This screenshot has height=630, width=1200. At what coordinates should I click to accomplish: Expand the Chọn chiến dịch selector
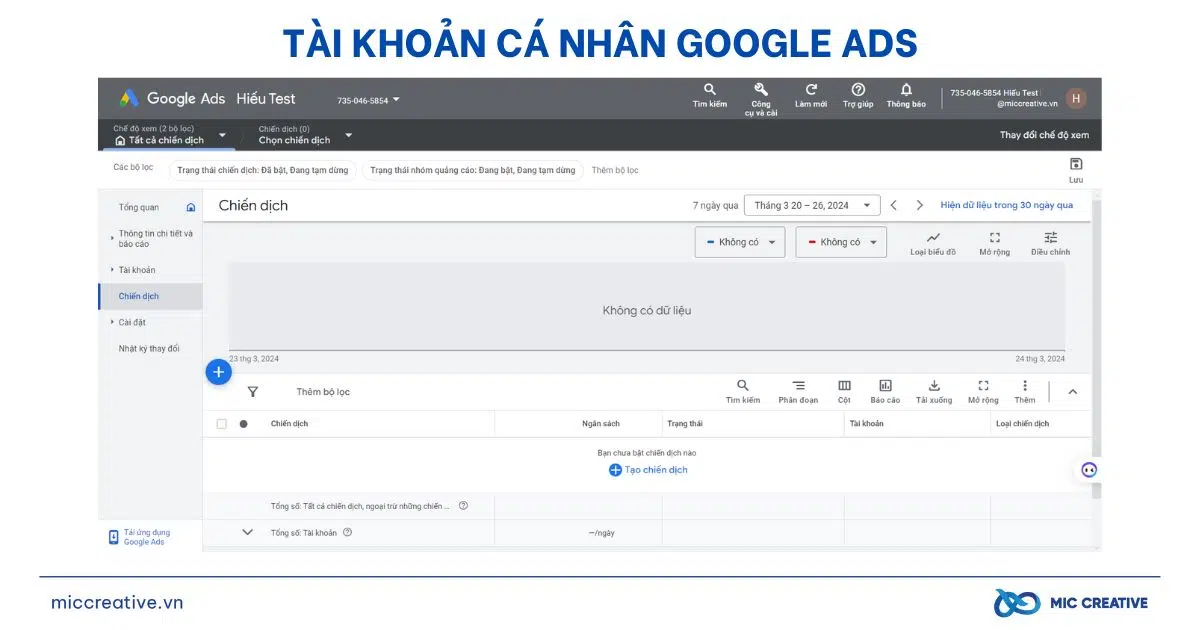pyautogui.click(x=298, y=137)
